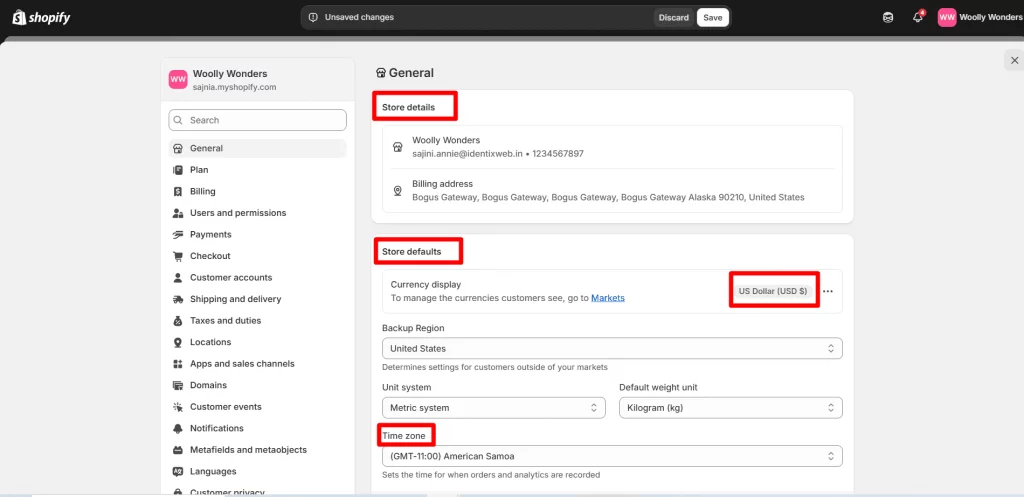
Task: Click the Domains icon in sidebar
Action: tap(178, 385)
